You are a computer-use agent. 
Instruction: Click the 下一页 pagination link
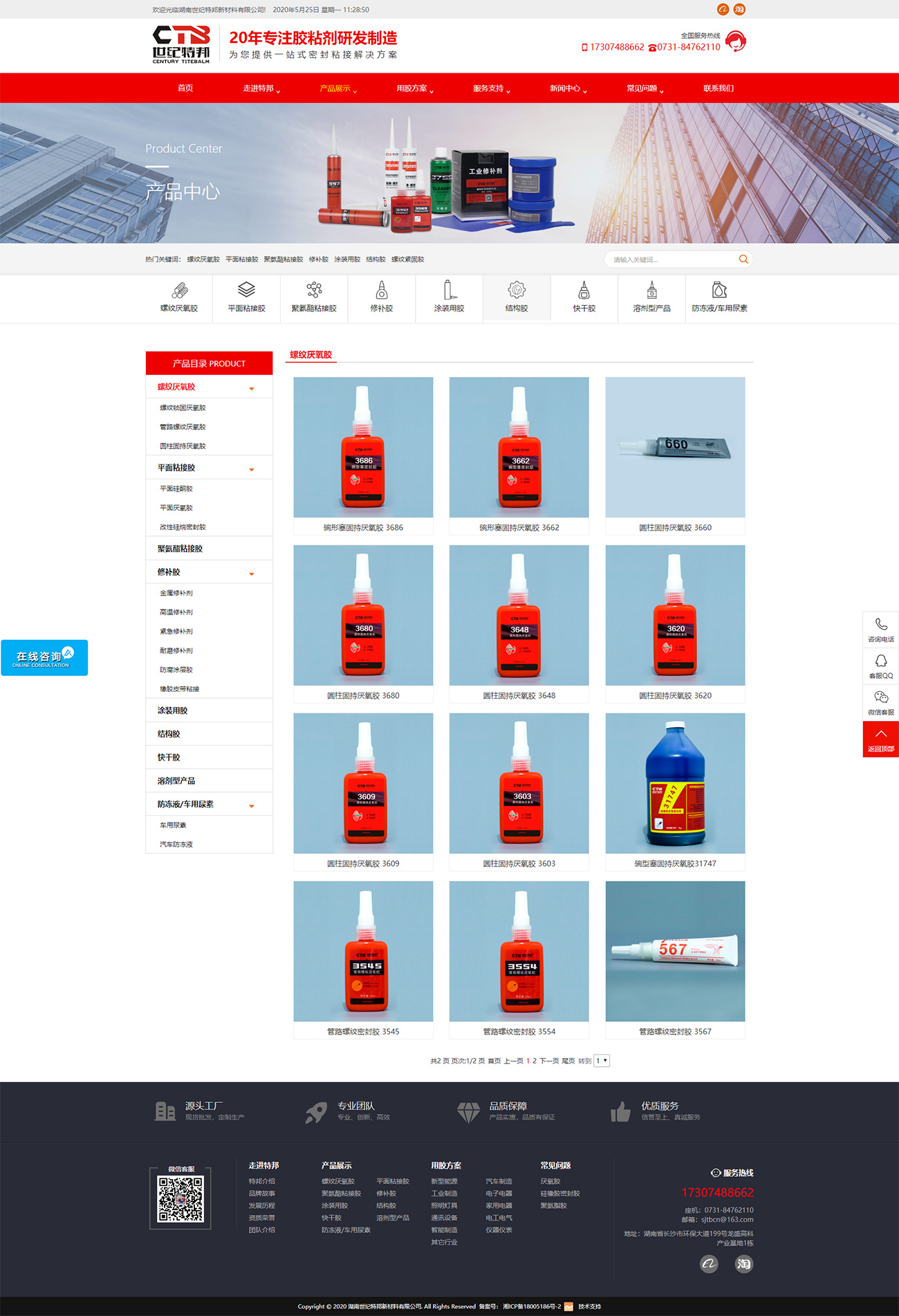[549, 1061]
